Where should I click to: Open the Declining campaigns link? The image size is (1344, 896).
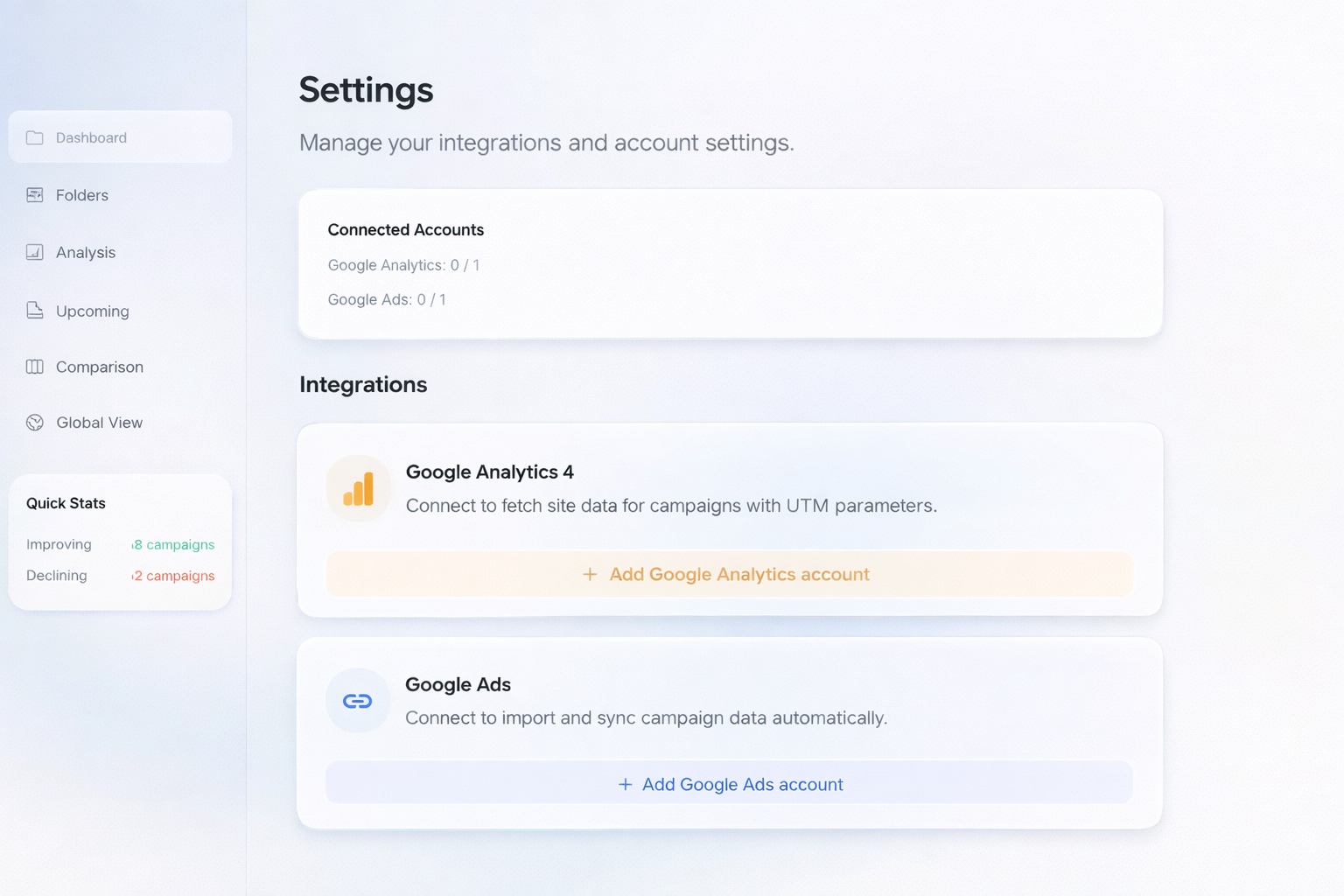coord(172,576)
